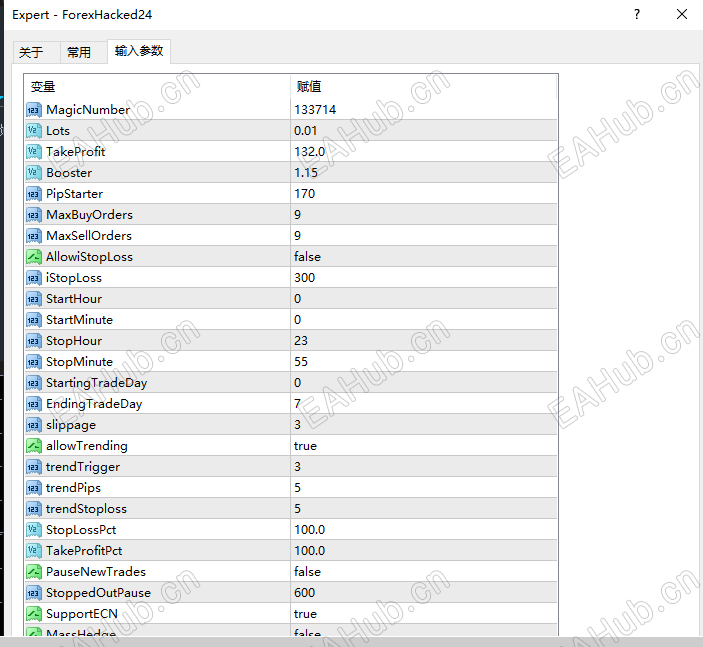Click the icon beside EndingTradeDay
Screen dimensions: 703x647
point(34,404)
